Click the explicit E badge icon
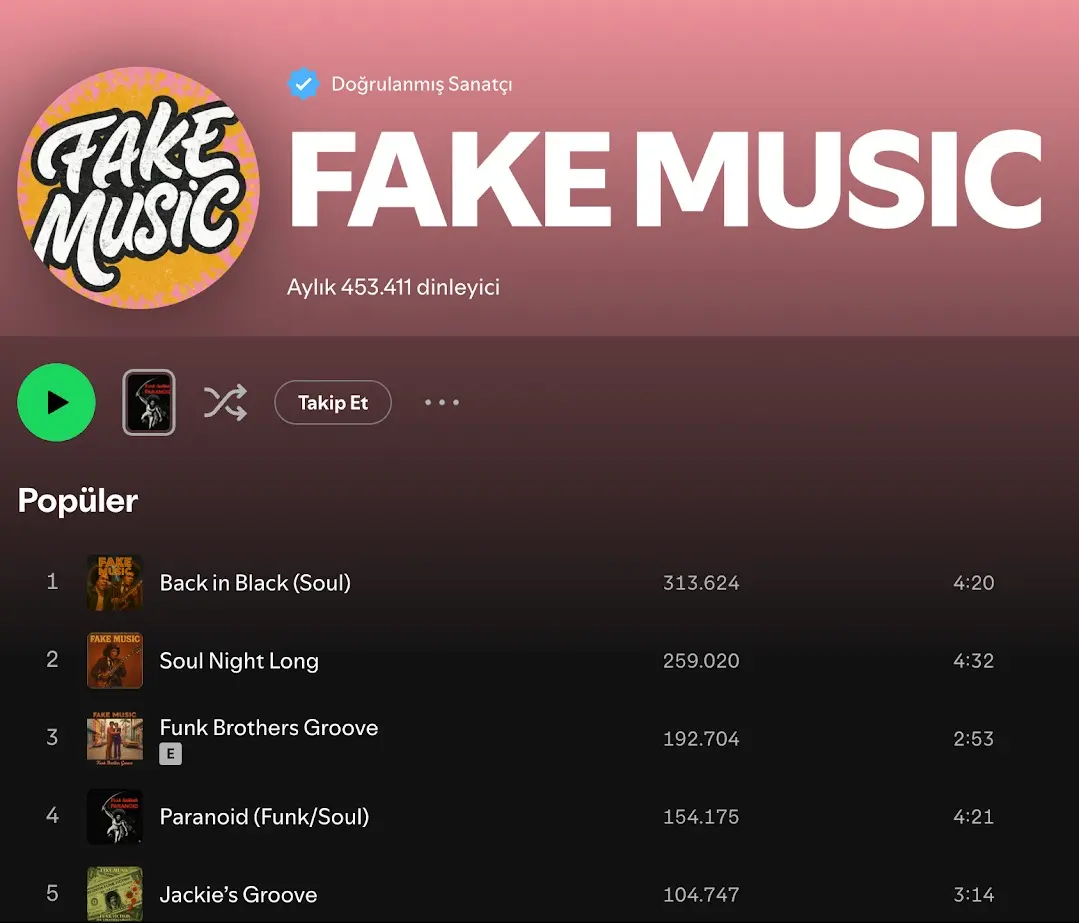Viewport: 1079px width, 923px height. [x=170, y=755]
